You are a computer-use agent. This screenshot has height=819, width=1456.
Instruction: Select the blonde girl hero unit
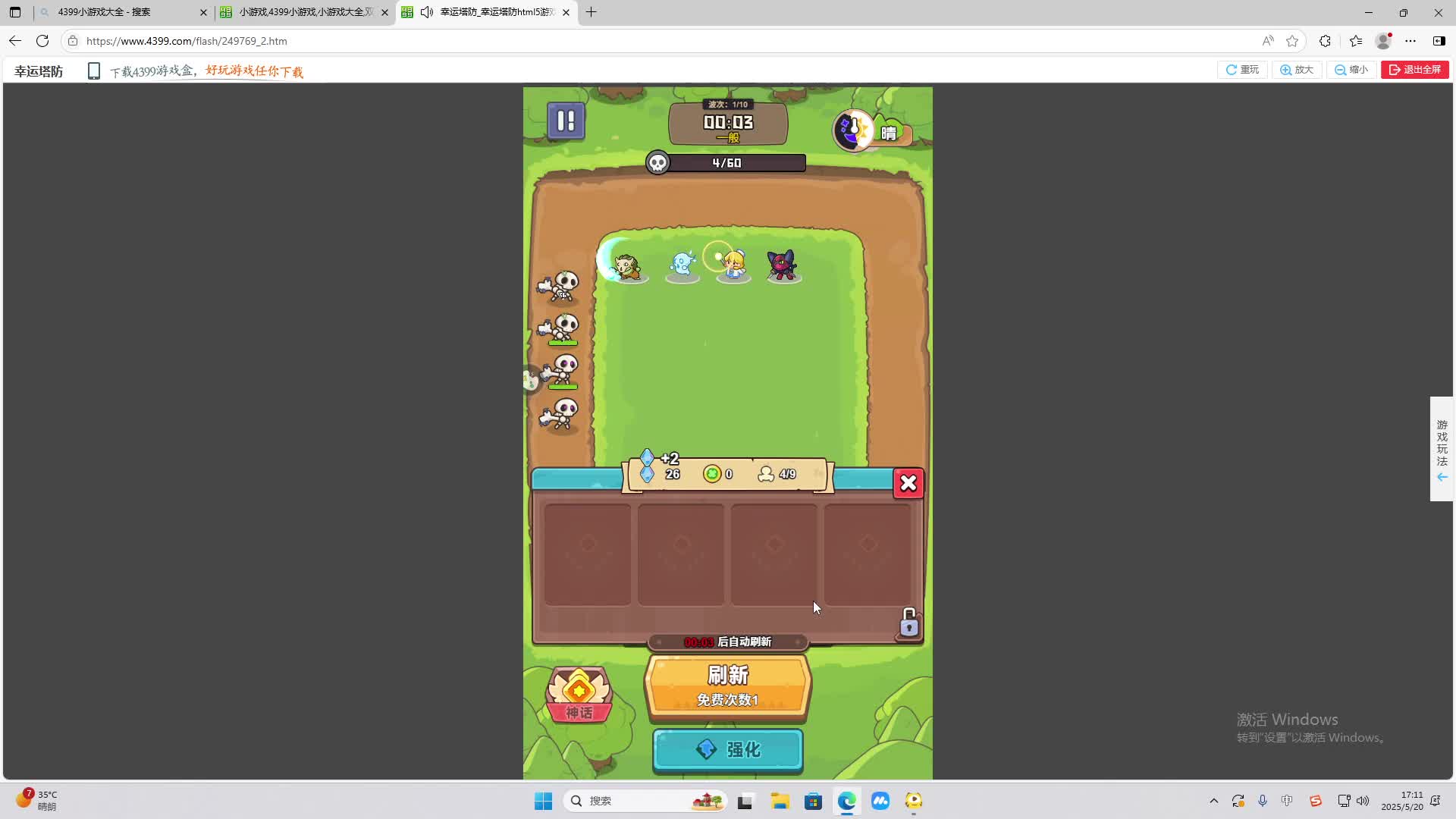(x=733, y=265)
